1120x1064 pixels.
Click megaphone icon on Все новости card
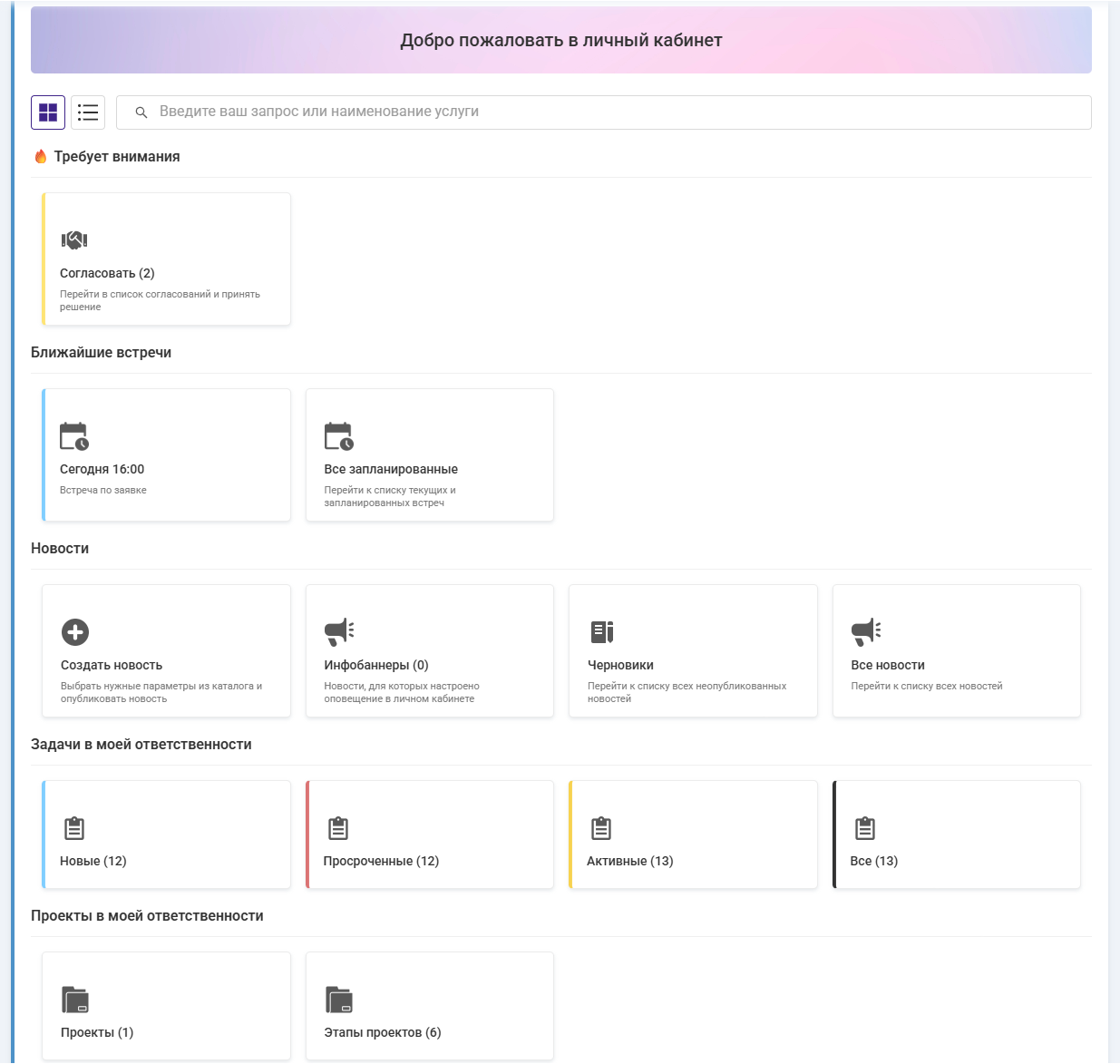point(866,631)
